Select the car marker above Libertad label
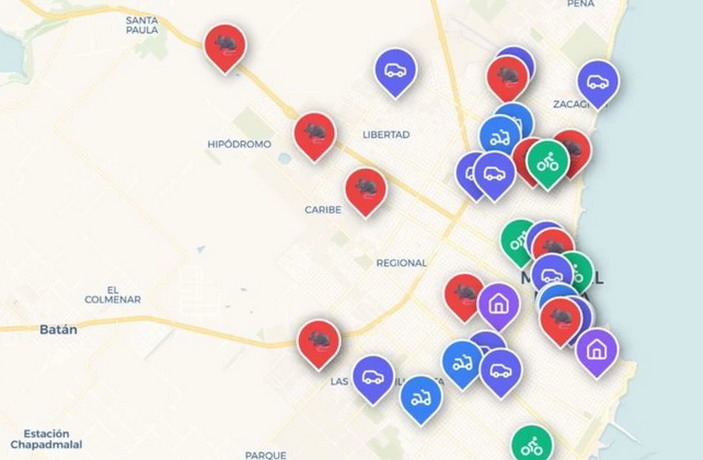703x460 pixels. (395, 72)
